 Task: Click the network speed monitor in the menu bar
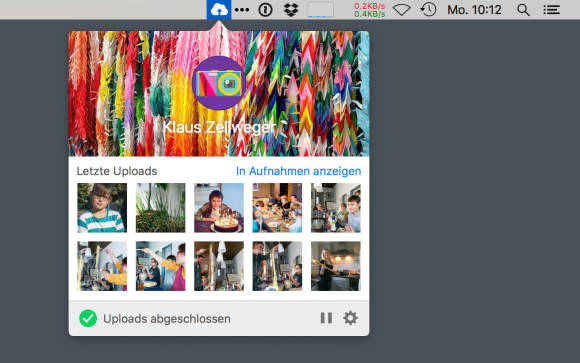(x=369, y=10)
